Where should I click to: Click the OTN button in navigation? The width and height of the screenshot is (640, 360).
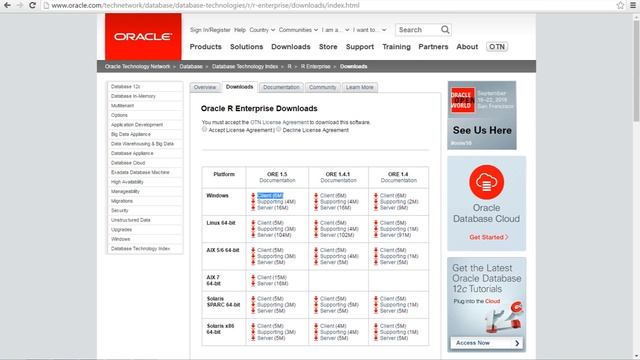point(497,47)
